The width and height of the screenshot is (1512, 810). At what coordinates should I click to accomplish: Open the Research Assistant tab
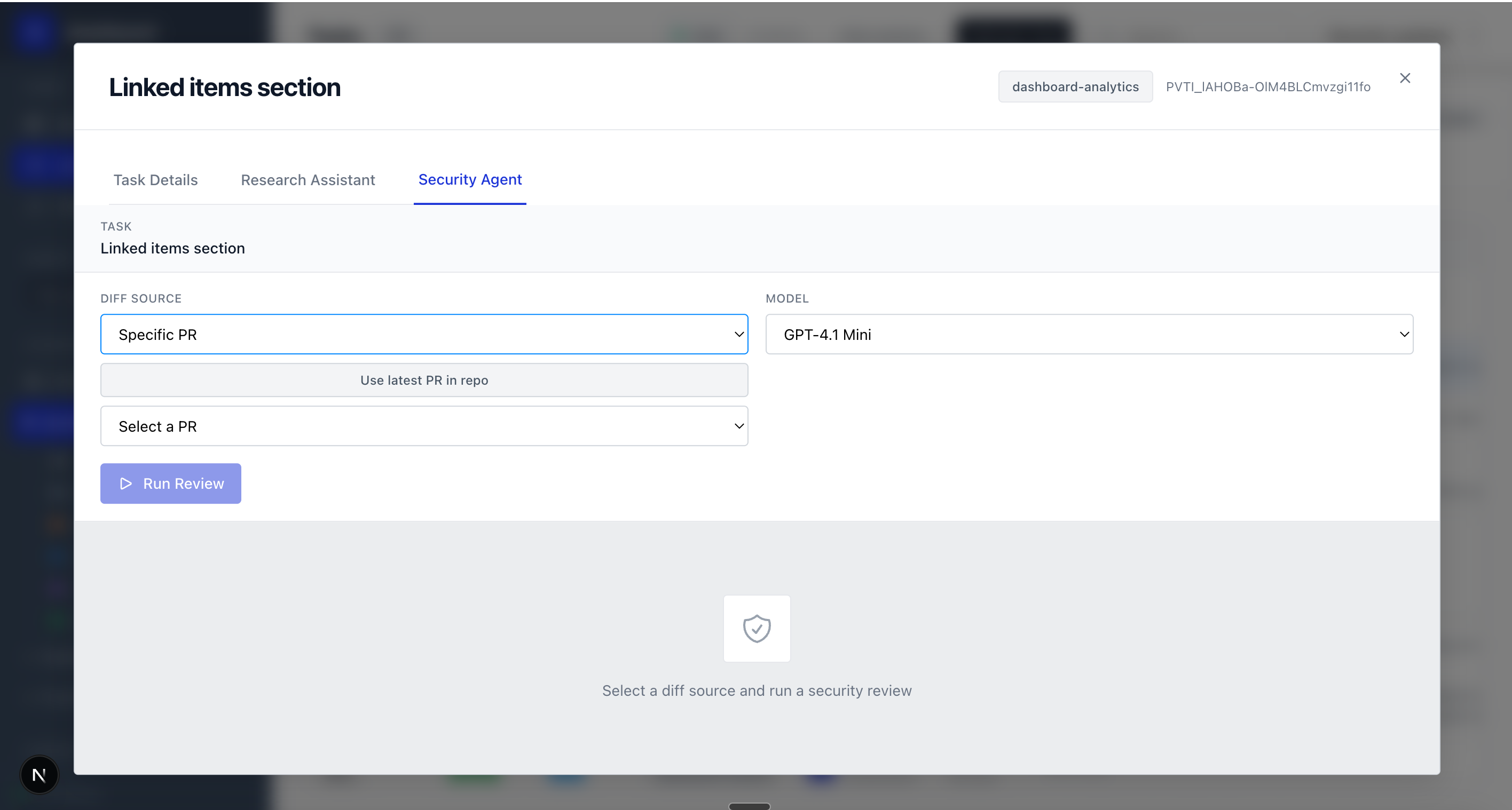[x=308, y=180]
